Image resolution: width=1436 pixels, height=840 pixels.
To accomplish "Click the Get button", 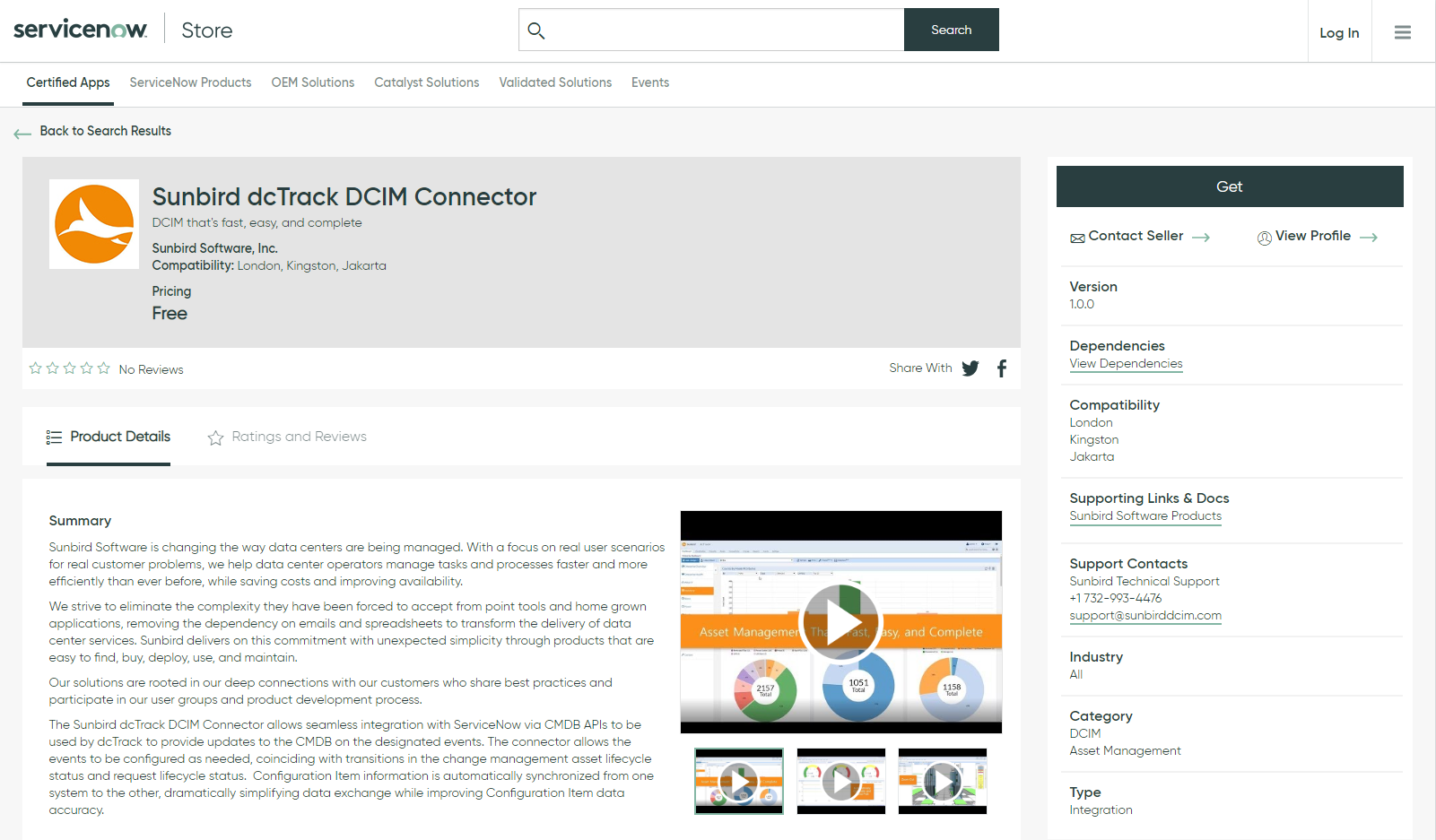I will point(1230,186).
